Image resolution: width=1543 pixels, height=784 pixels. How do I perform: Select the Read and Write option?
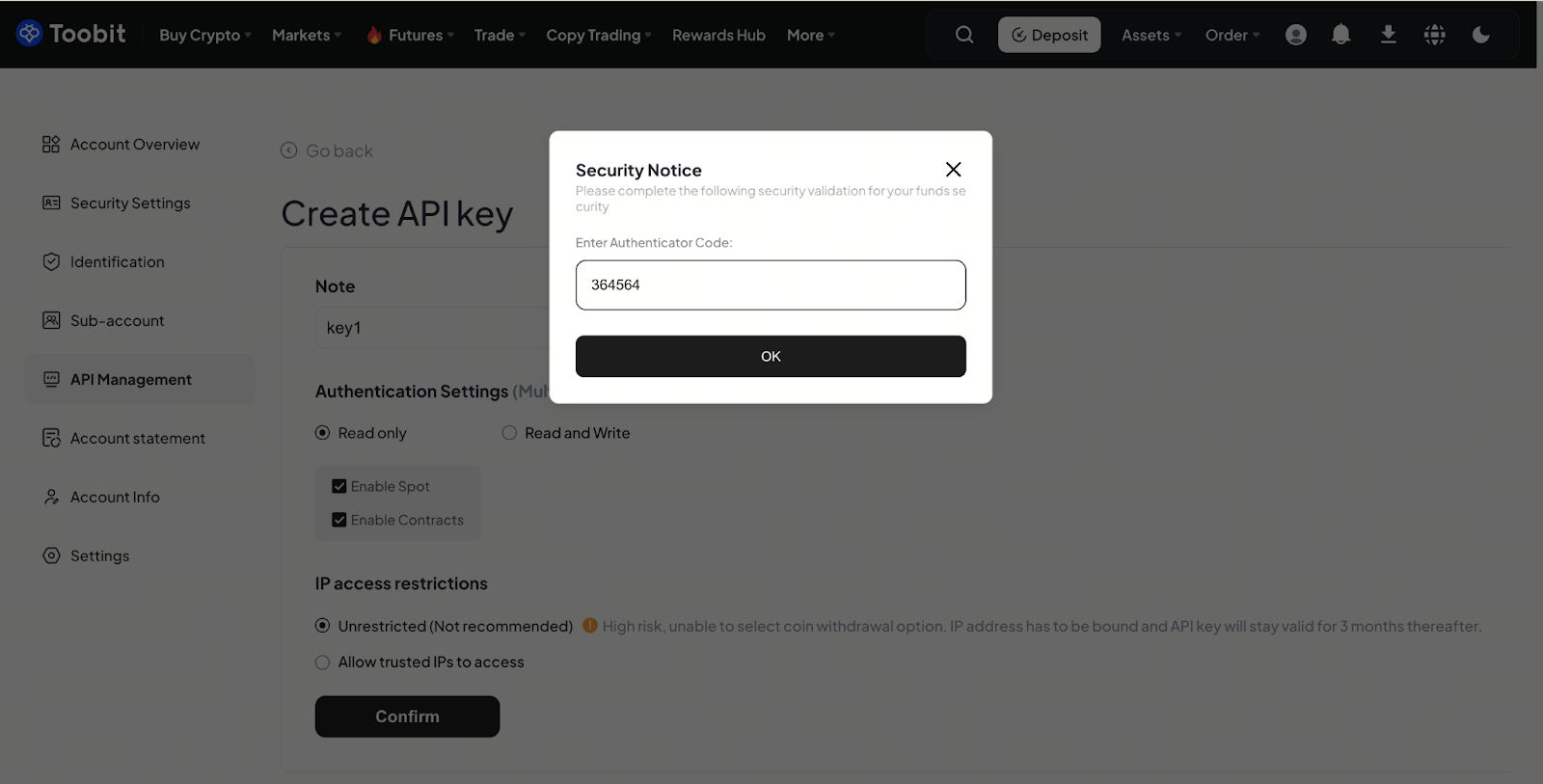tap(509, 433)
